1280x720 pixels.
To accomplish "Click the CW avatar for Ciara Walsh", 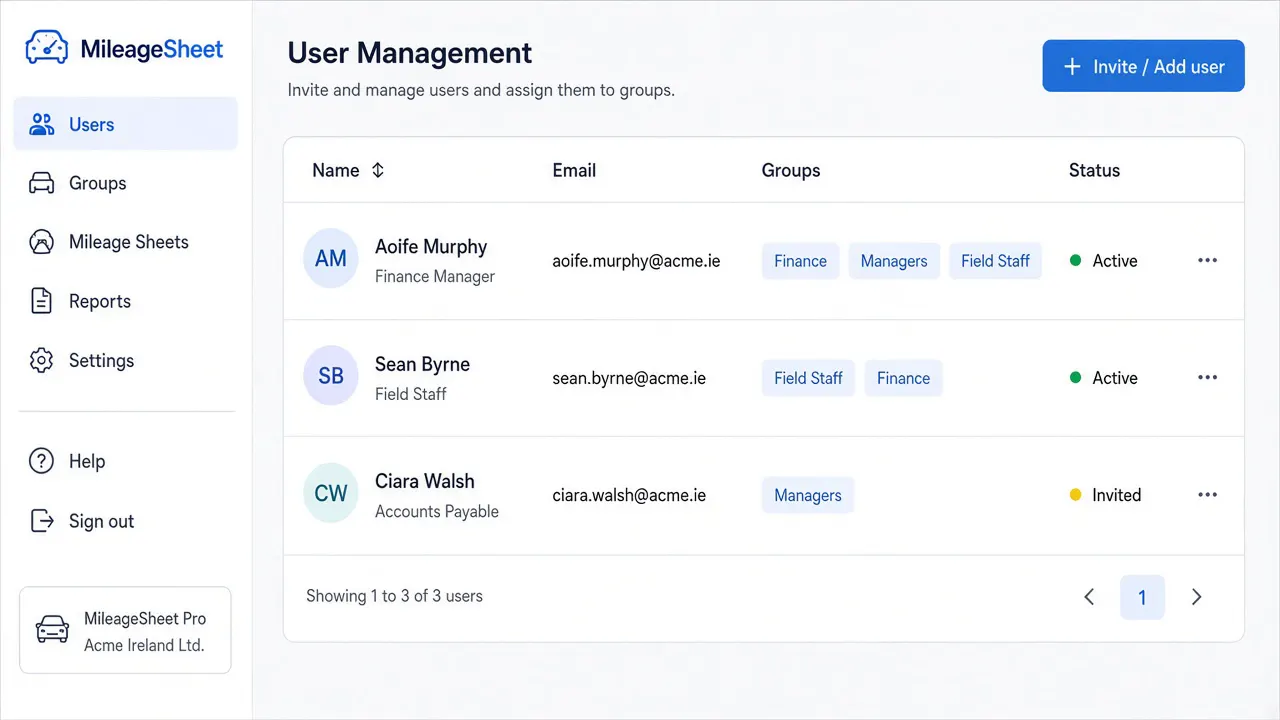I will 331,493.
